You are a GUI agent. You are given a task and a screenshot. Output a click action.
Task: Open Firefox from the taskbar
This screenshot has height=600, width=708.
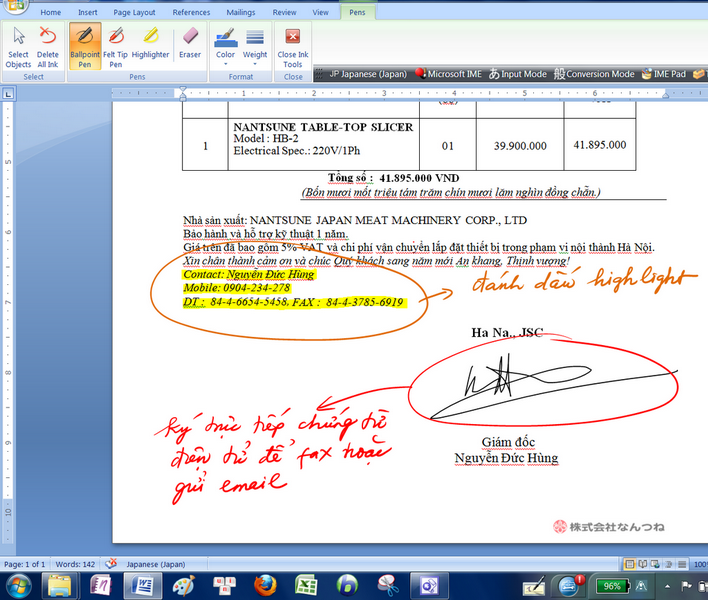click(264, 585)
